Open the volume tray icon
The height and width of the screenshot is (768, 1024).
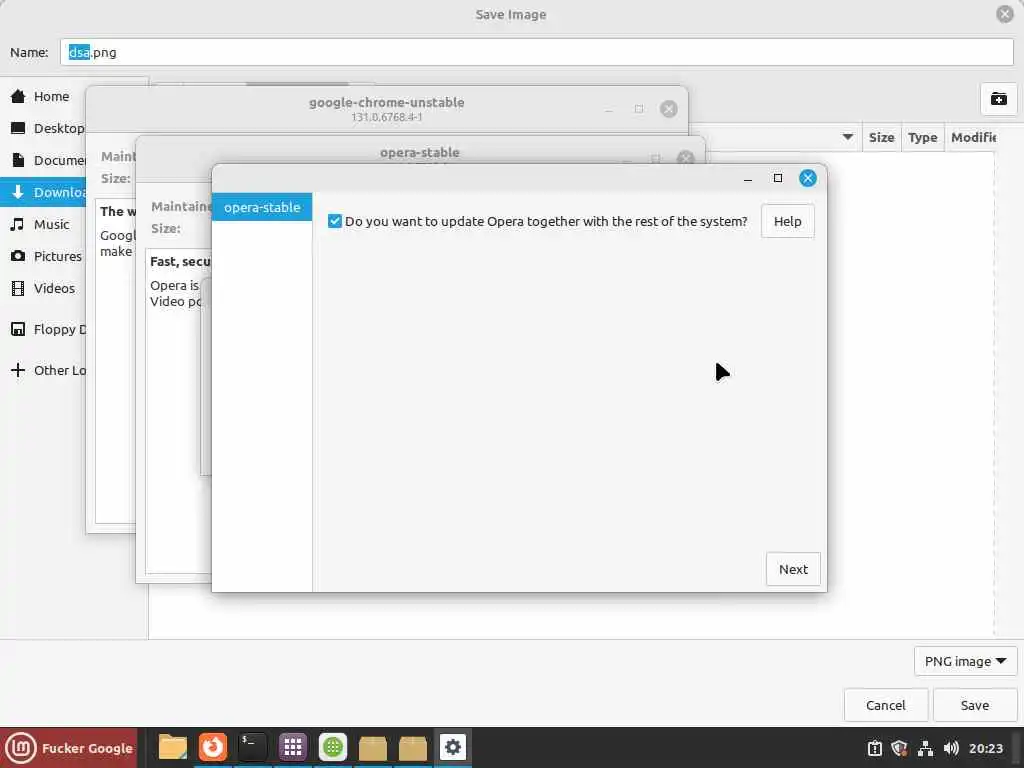coord(951,748)
